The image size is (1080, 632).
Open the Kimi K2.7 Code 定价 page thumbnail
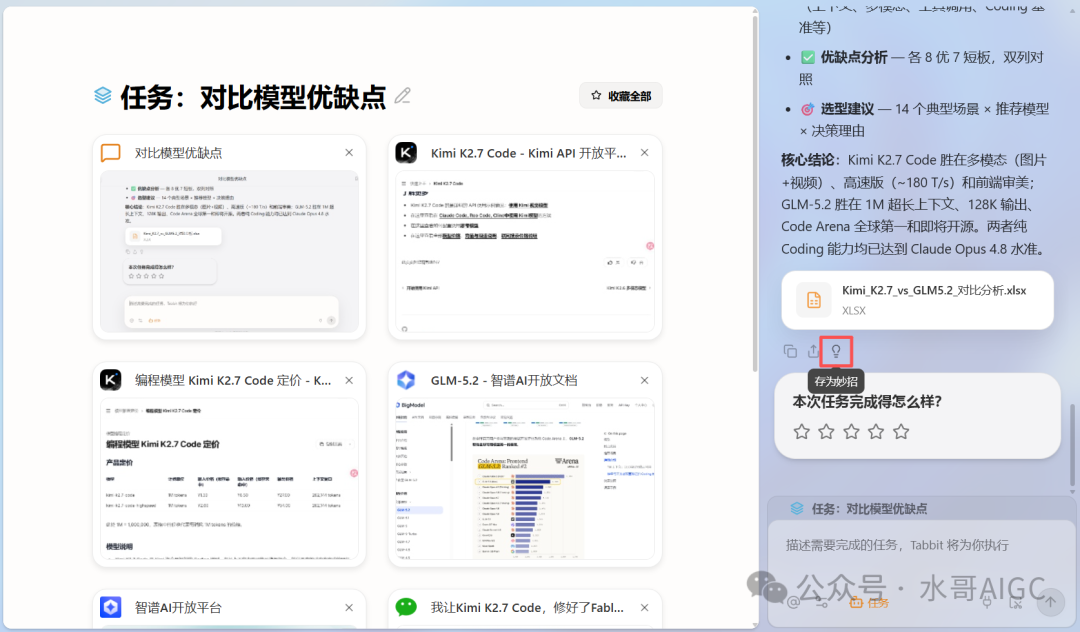[x=229, y=478]
